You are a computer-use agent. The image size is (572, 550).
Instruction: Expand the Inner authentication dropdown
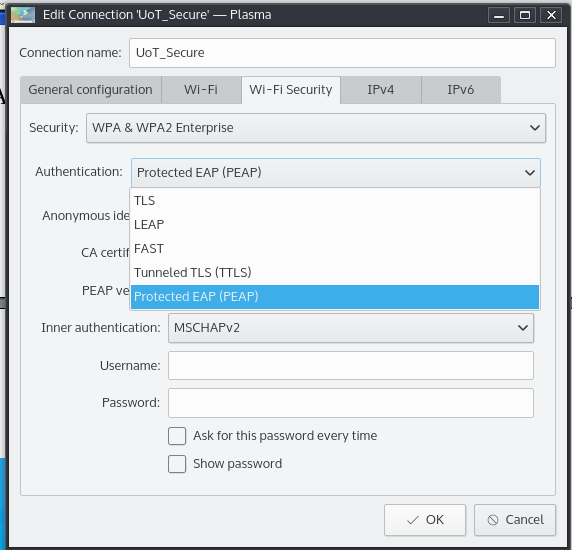pyautogui.click(x=351, y=328)
